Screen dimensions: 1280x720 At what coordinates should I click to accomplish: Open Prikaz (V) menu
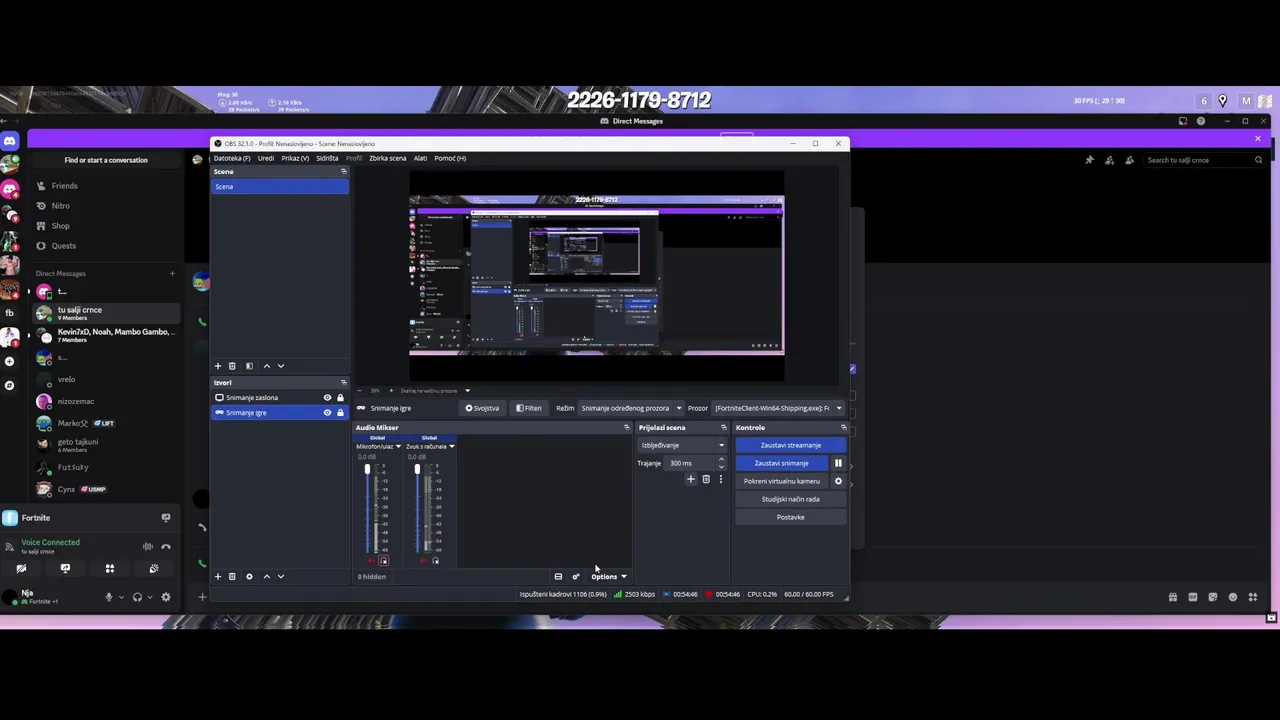[295, 158]
